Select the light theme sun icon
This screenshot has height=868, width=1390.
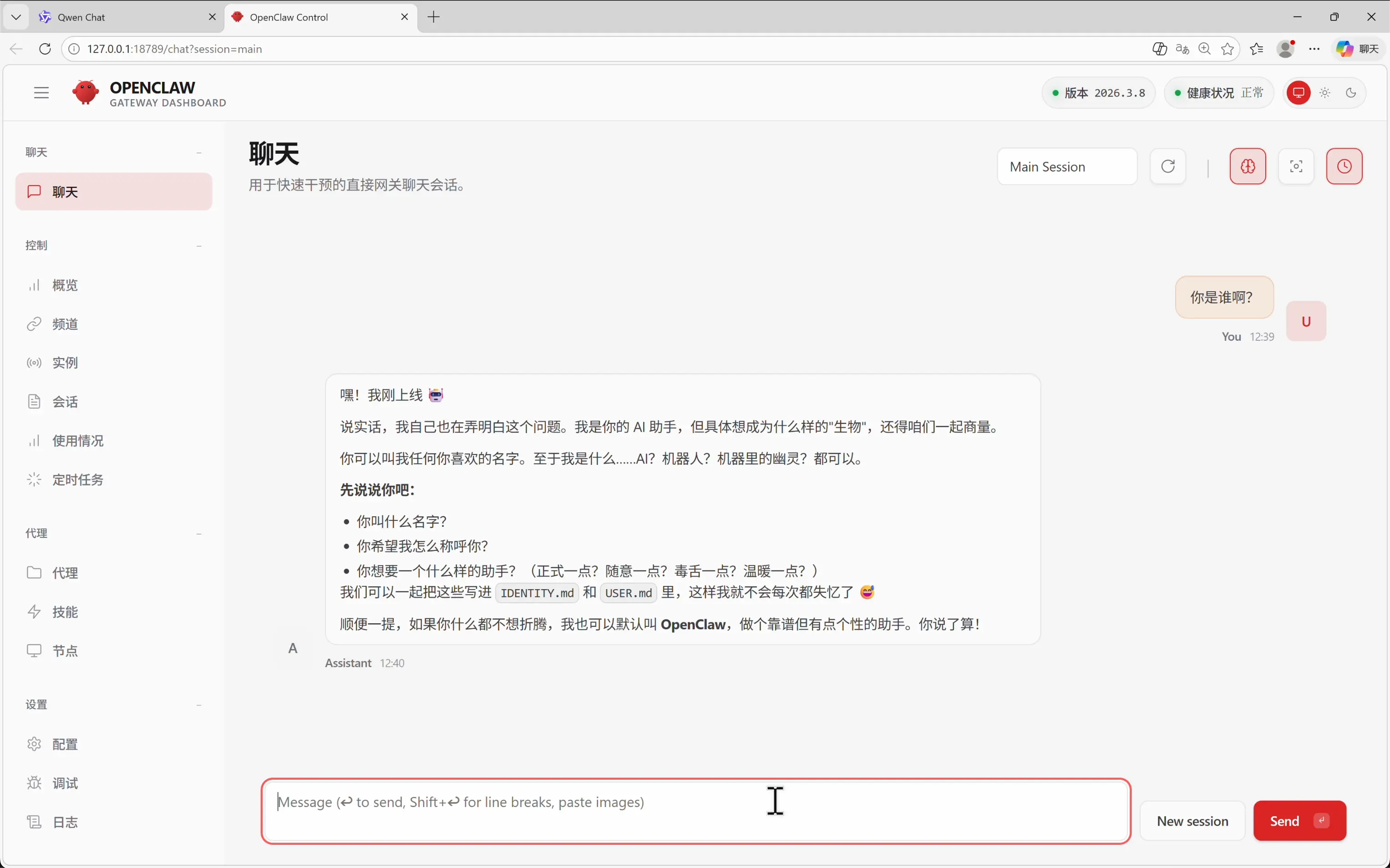[1325, 92]
